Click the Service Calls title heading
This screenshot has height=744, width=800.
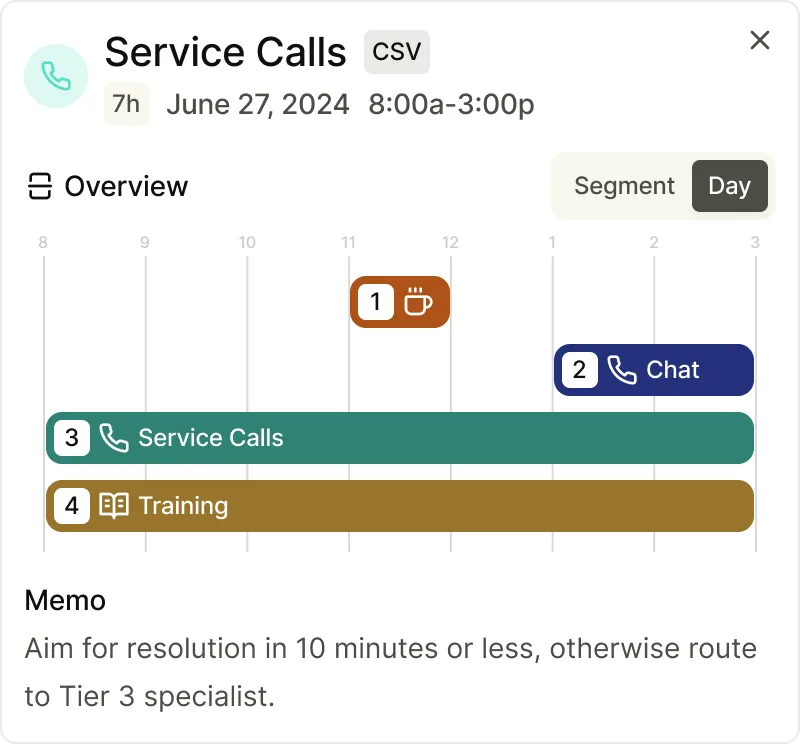[226, 52]
